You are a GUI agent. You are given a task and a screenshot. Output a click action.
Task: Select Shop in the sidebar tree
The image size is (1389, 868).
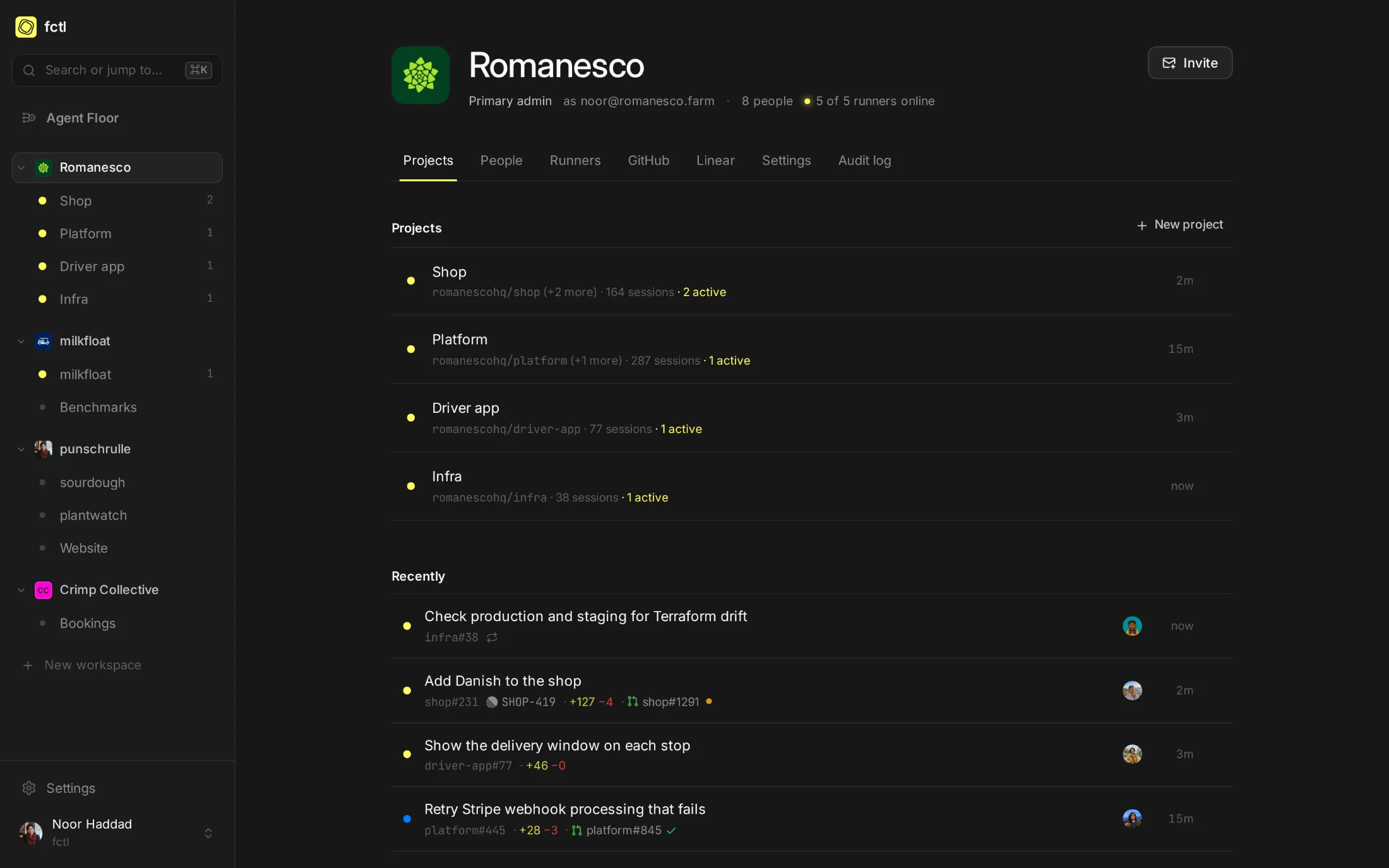point(117,201)
